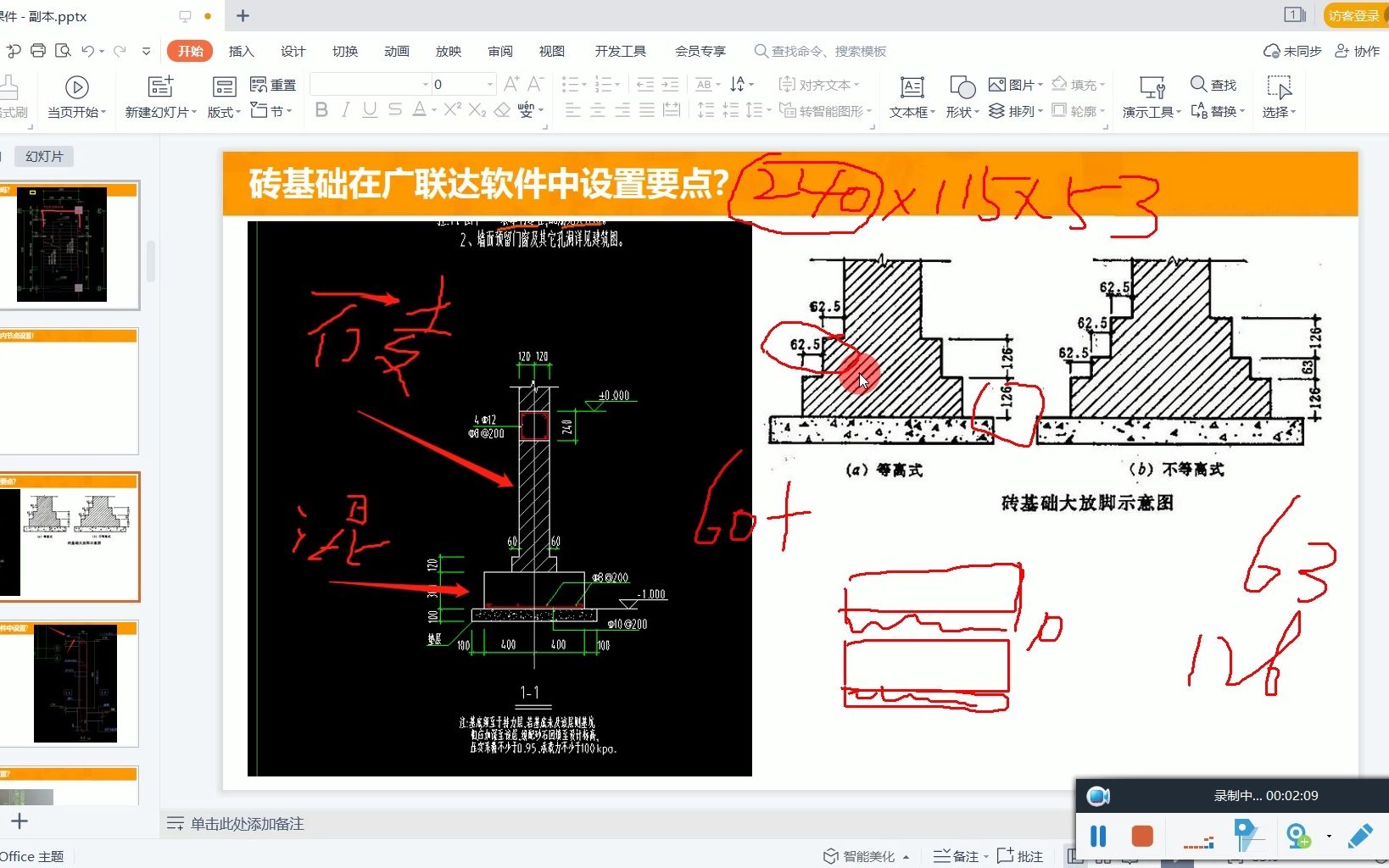Clear formatting with the eraser icon
Screen dimensions: 1389x868
(x=502, y=110)
